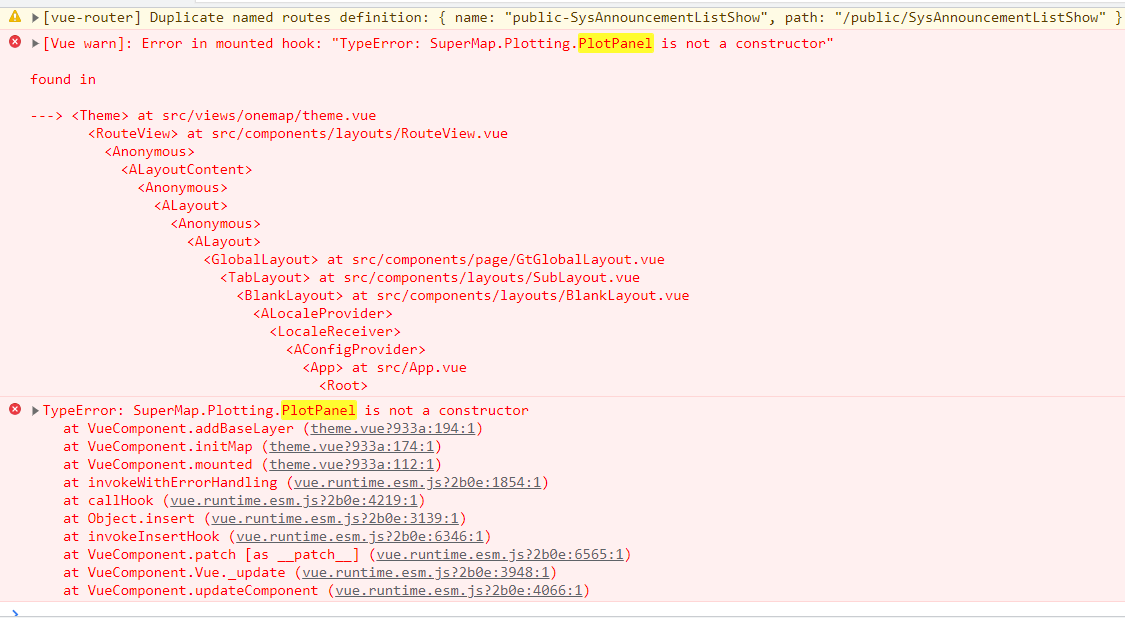The height and width of the screenshot is (618, 1125).
Task: Click the VueComponent.addBaseLayer function name
Action: click(x=191, y=429)
